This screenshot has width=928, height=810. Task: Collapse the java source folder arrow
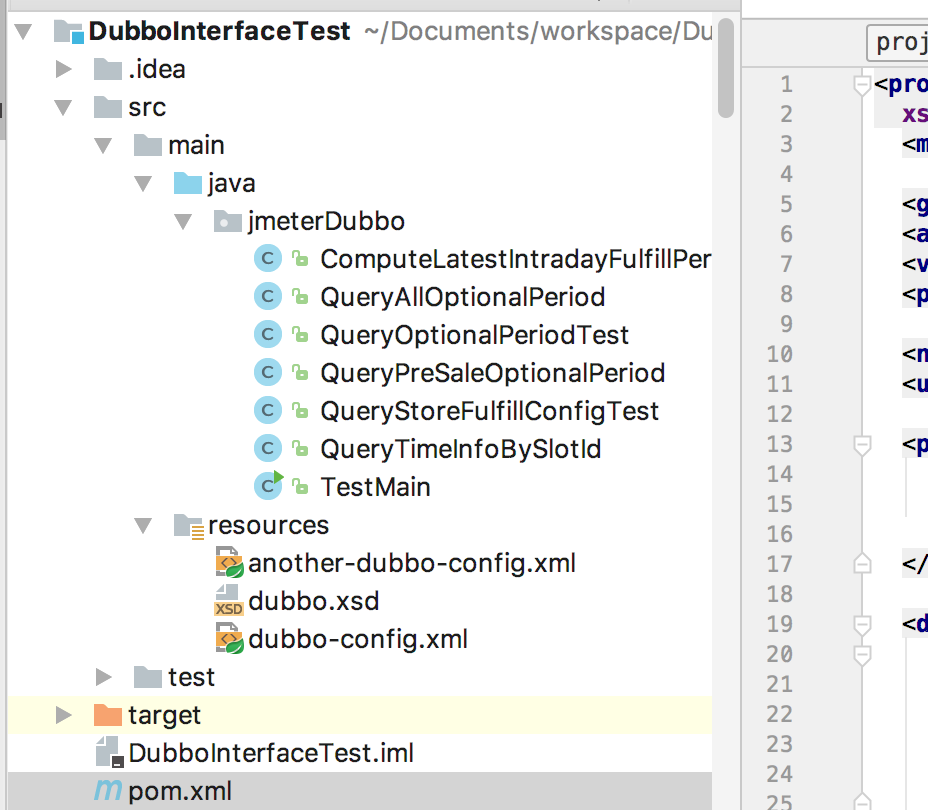click(x=143, y=183)
